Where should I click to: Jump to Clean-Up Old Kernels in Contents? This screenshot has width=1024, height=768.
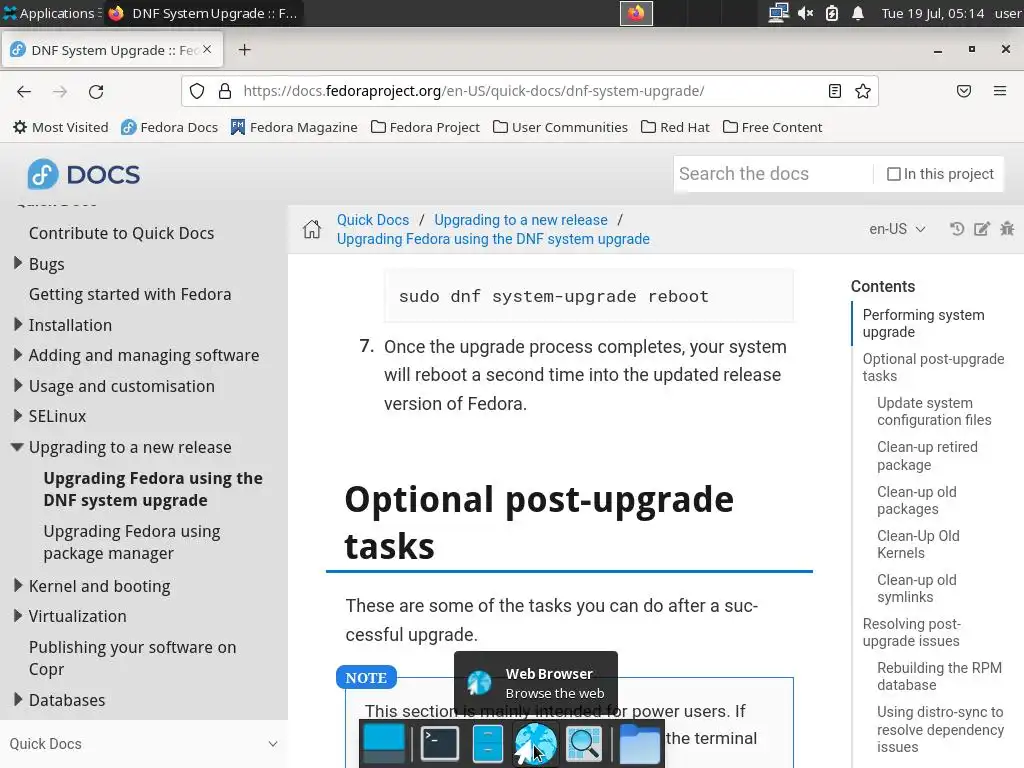(918, 544)
